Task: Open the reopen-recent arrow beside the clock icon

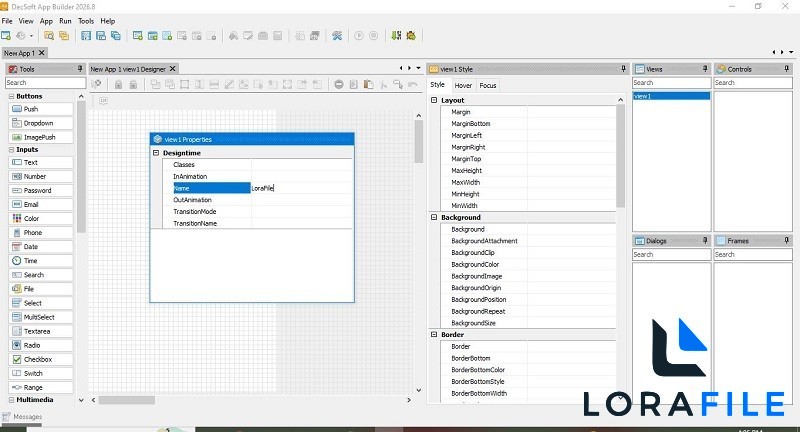Action: pos(31,36)
